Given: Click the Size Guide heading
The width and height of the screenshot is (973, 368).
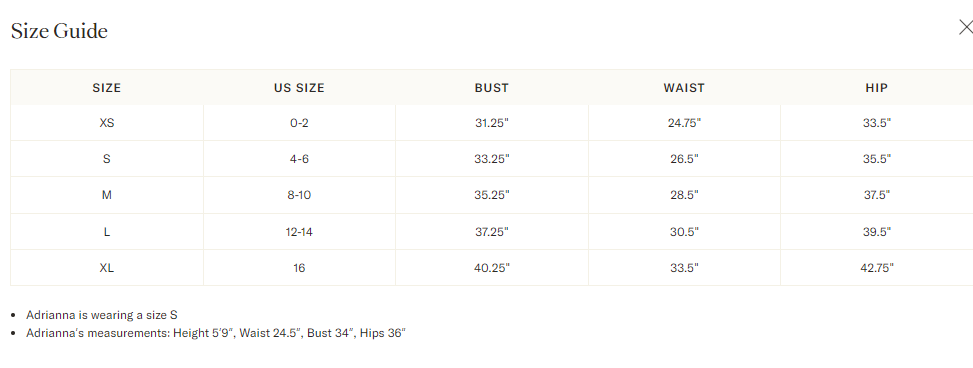Looking at the screenshot, I should click(x=60, y=31).
